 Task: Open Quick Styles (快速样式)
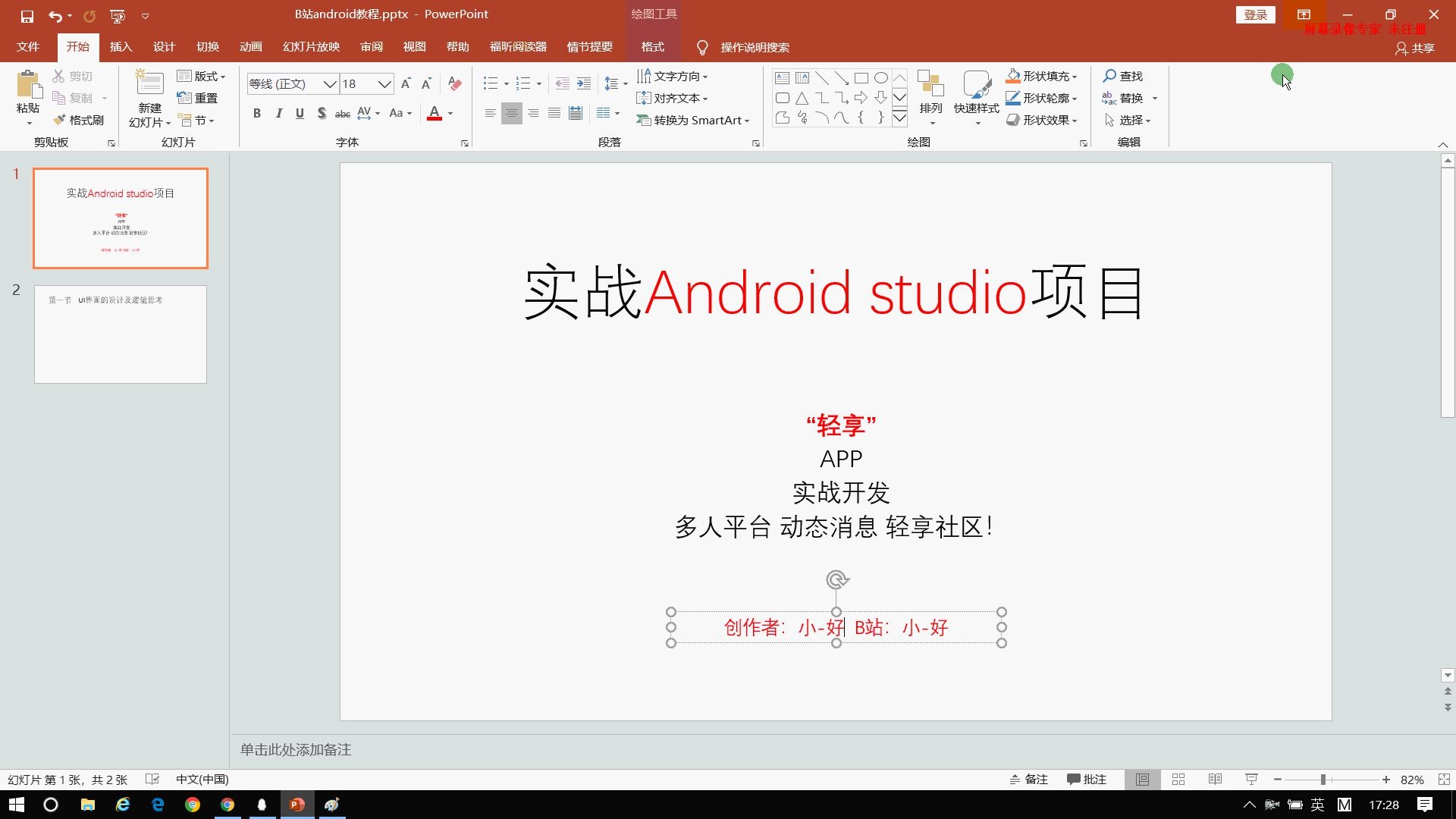[x=977, y=97]
